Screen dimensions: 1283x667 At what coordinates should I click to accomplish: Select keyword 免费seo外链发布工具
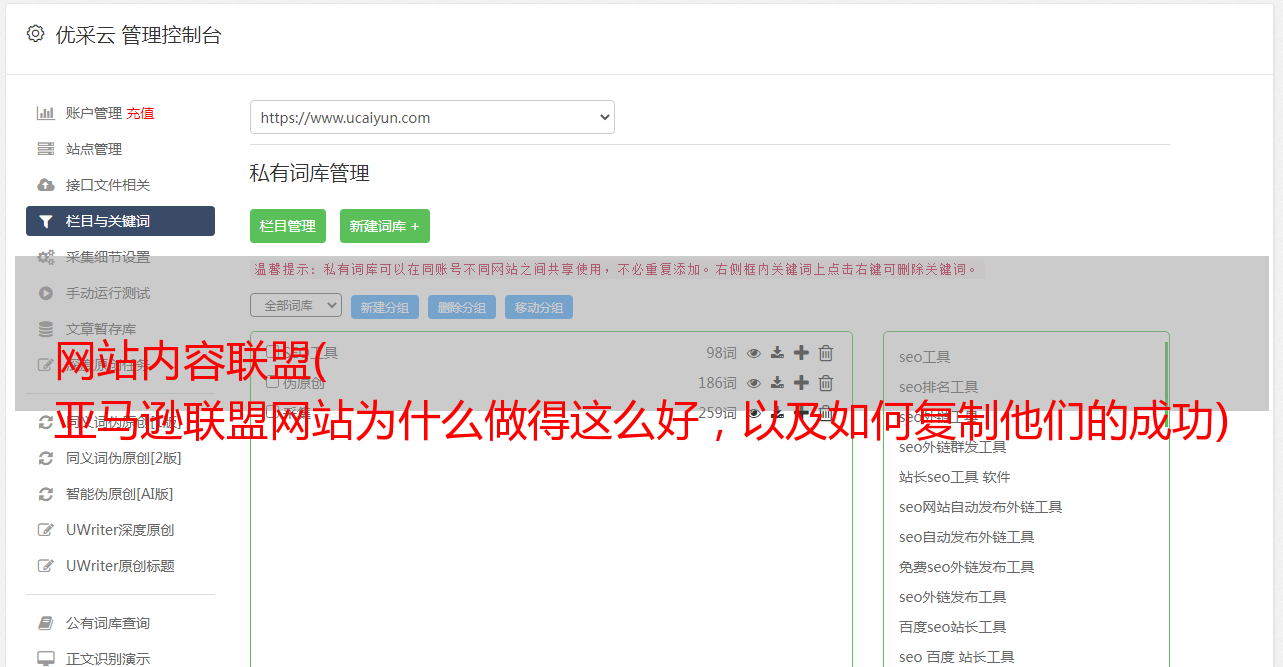(967, 567)
